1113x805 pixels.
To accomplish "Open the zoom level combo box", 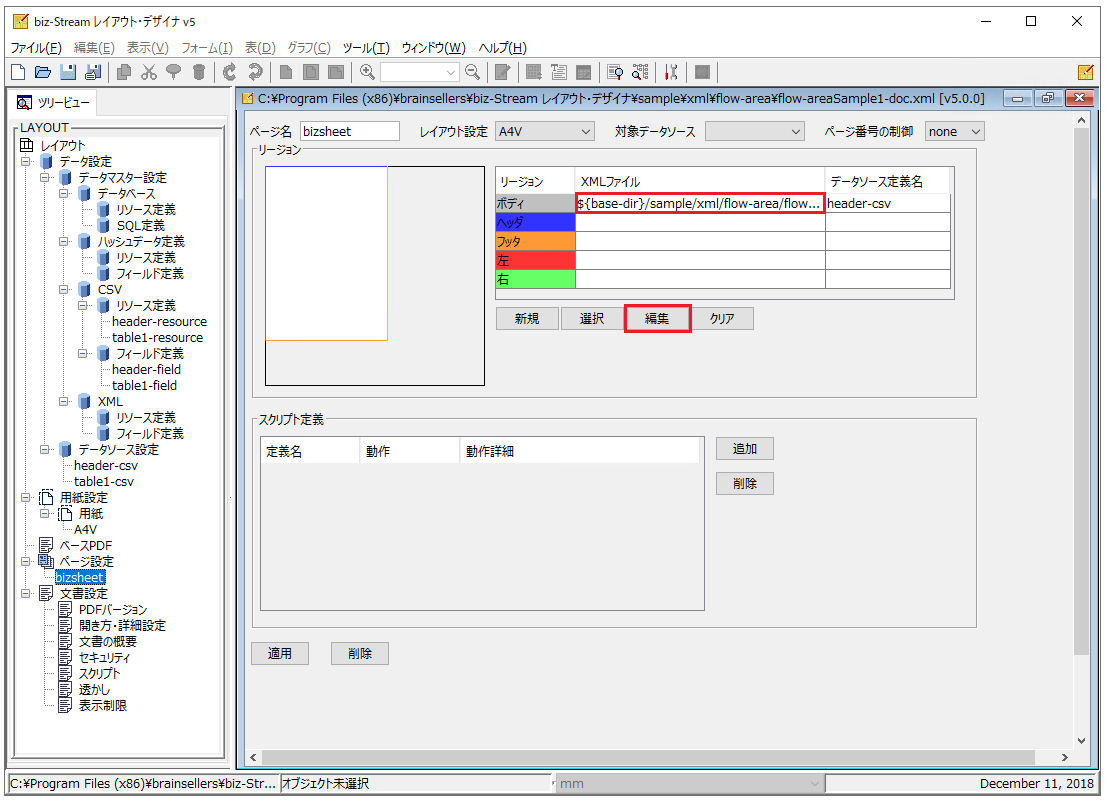I will pos(420,72).
